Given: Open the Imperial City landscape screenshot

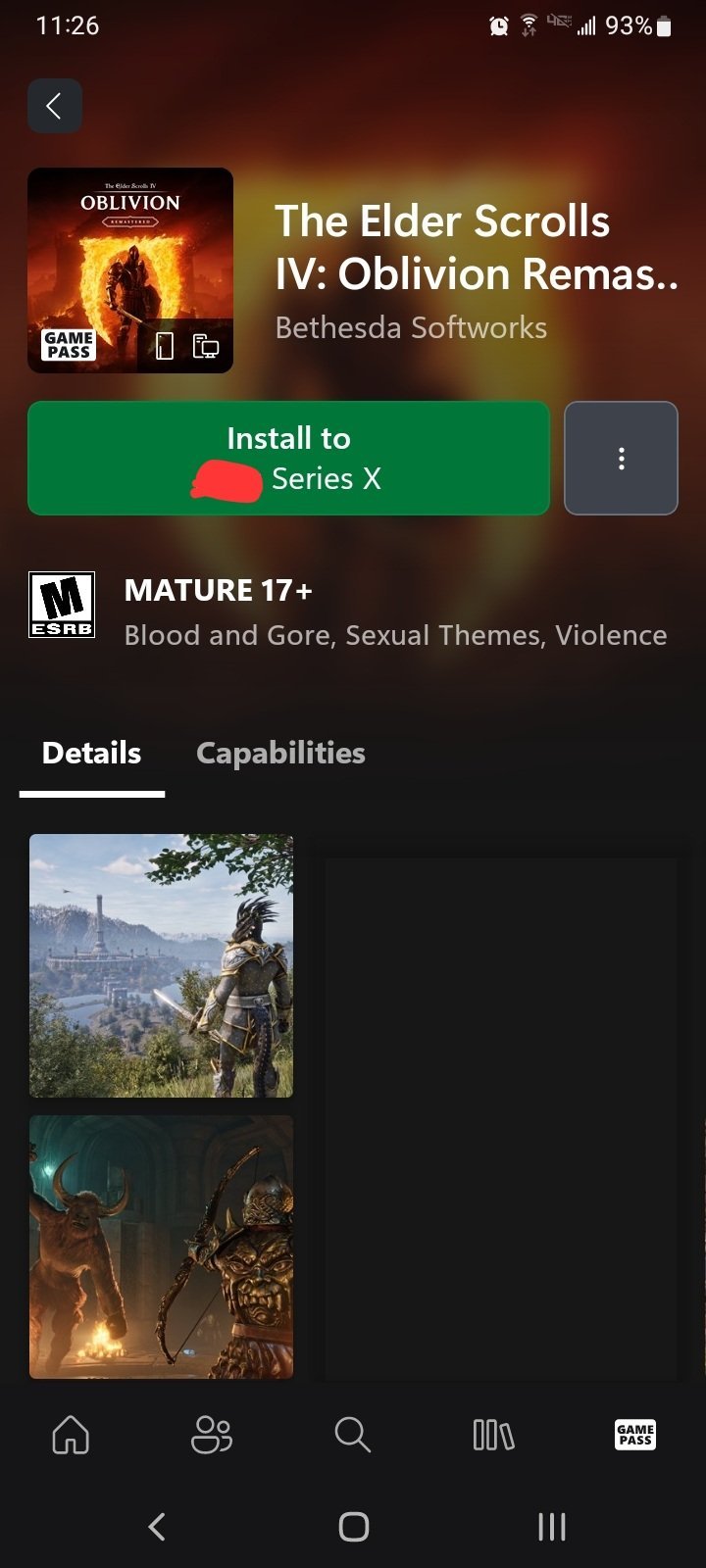Looking at the screenshot, I should tap(162, 965).
